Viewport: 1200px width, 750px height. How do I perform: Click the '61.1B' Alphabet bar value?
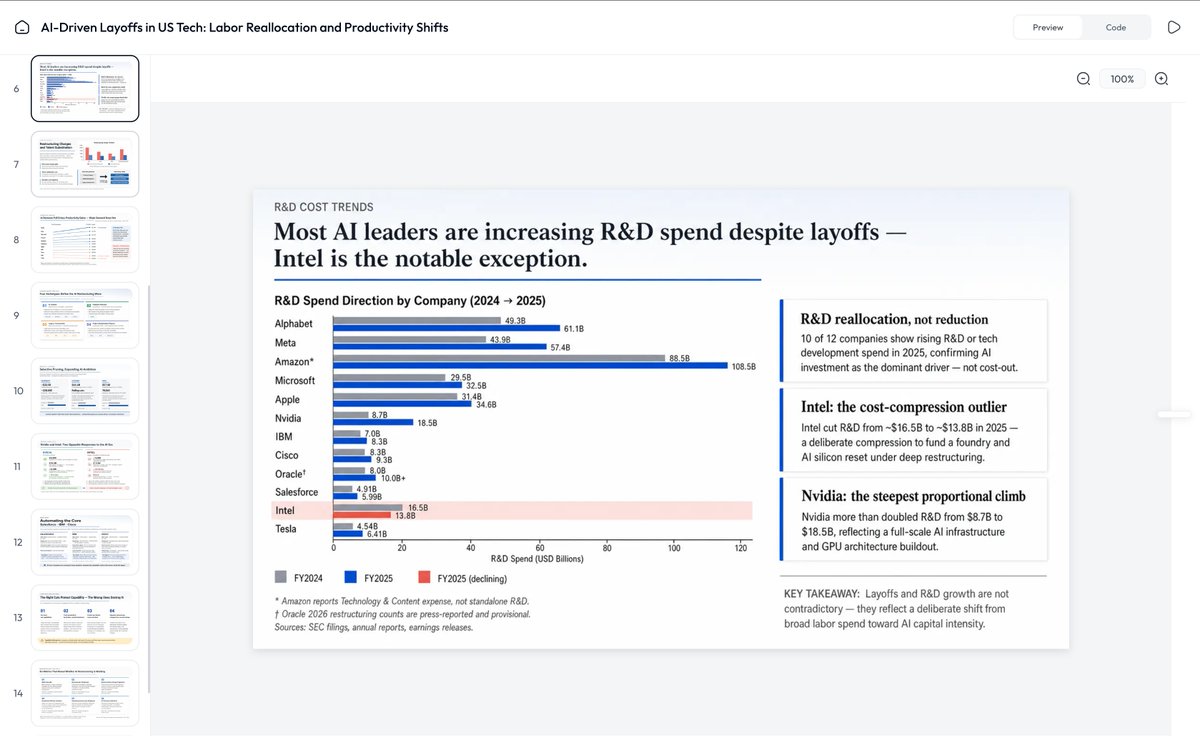(x=574, y=329)
